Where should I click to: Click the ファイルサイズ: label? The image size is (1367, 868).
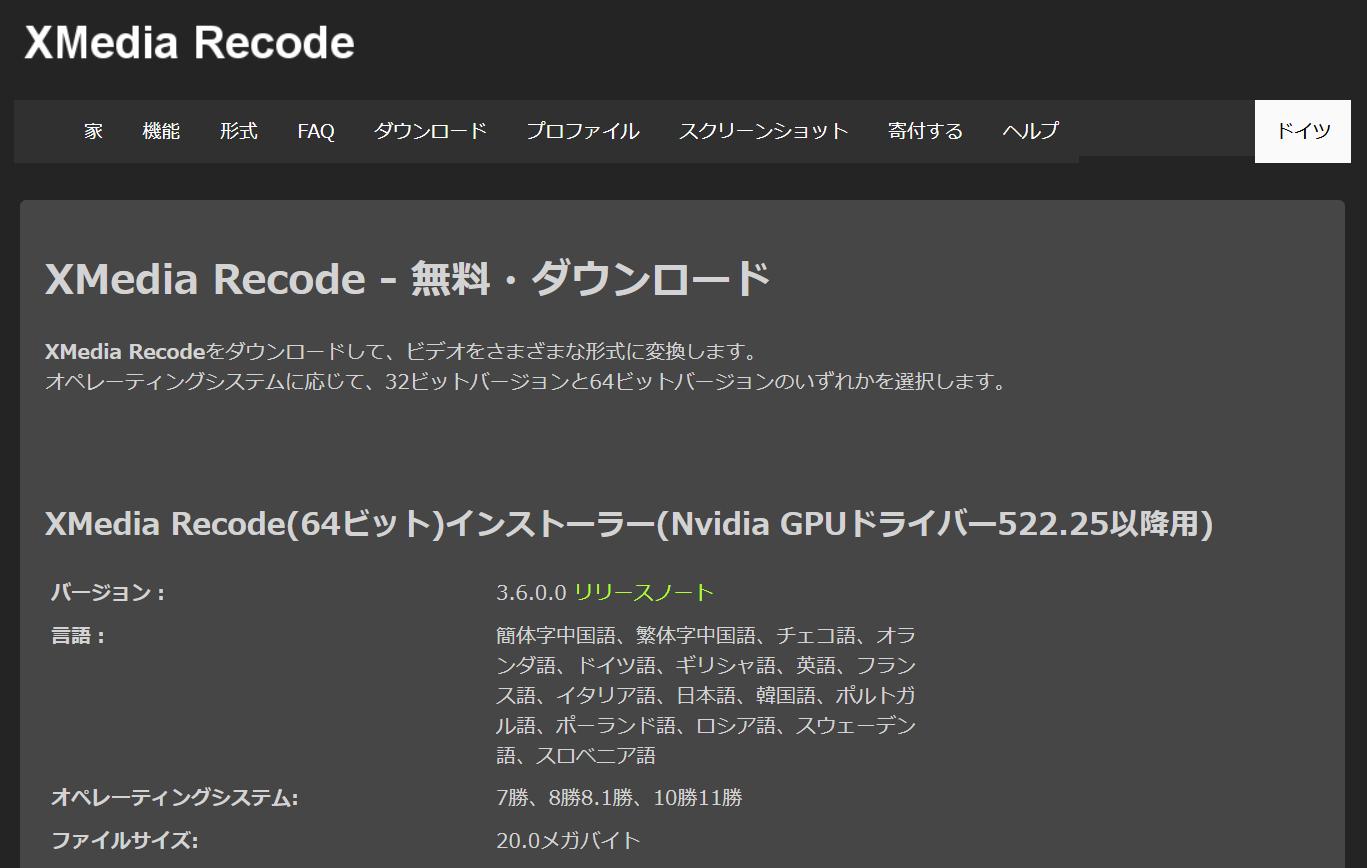click(125, 841)
